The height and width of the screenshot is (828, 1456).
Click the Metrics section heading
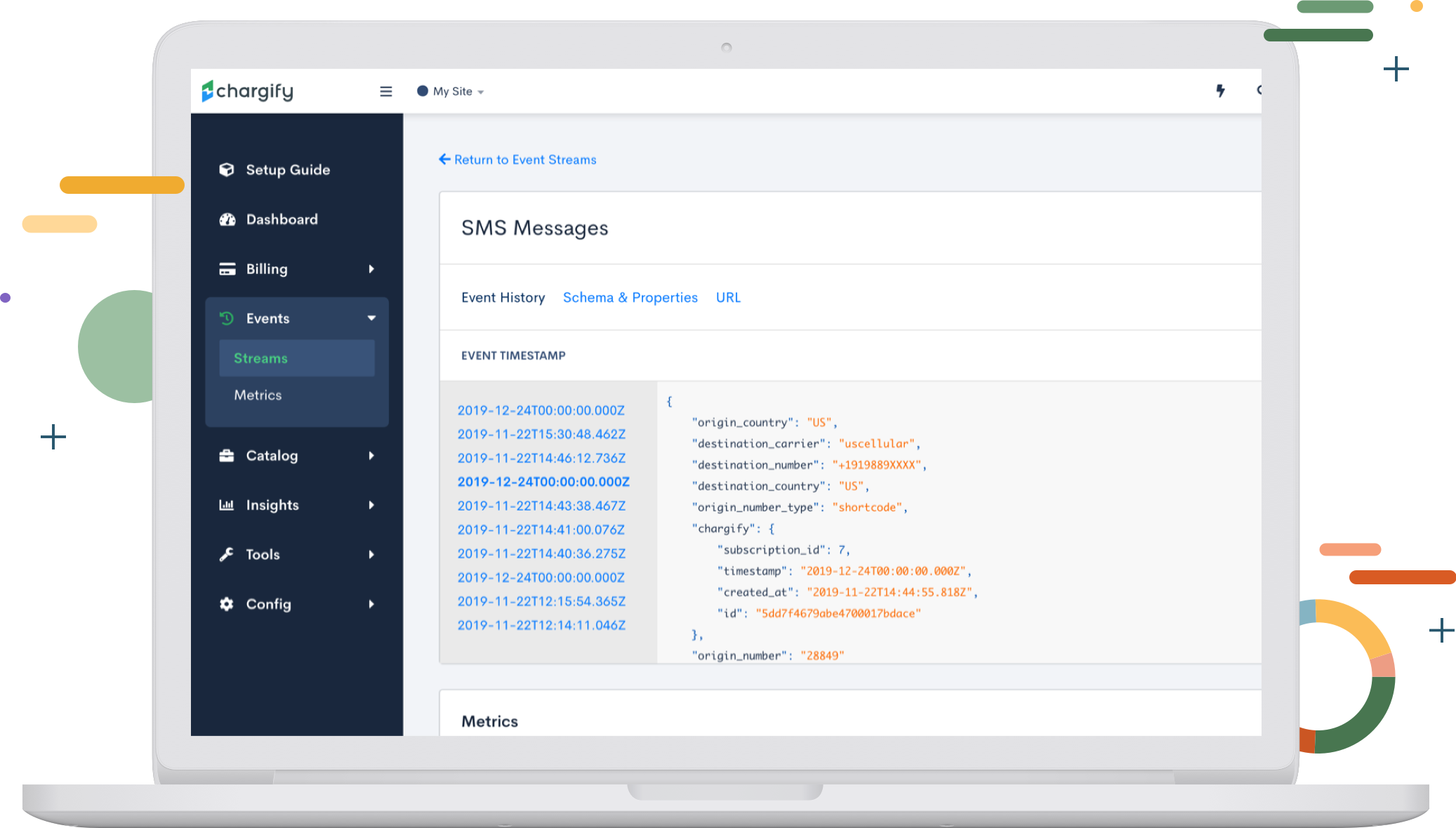[x=490, y=721]
